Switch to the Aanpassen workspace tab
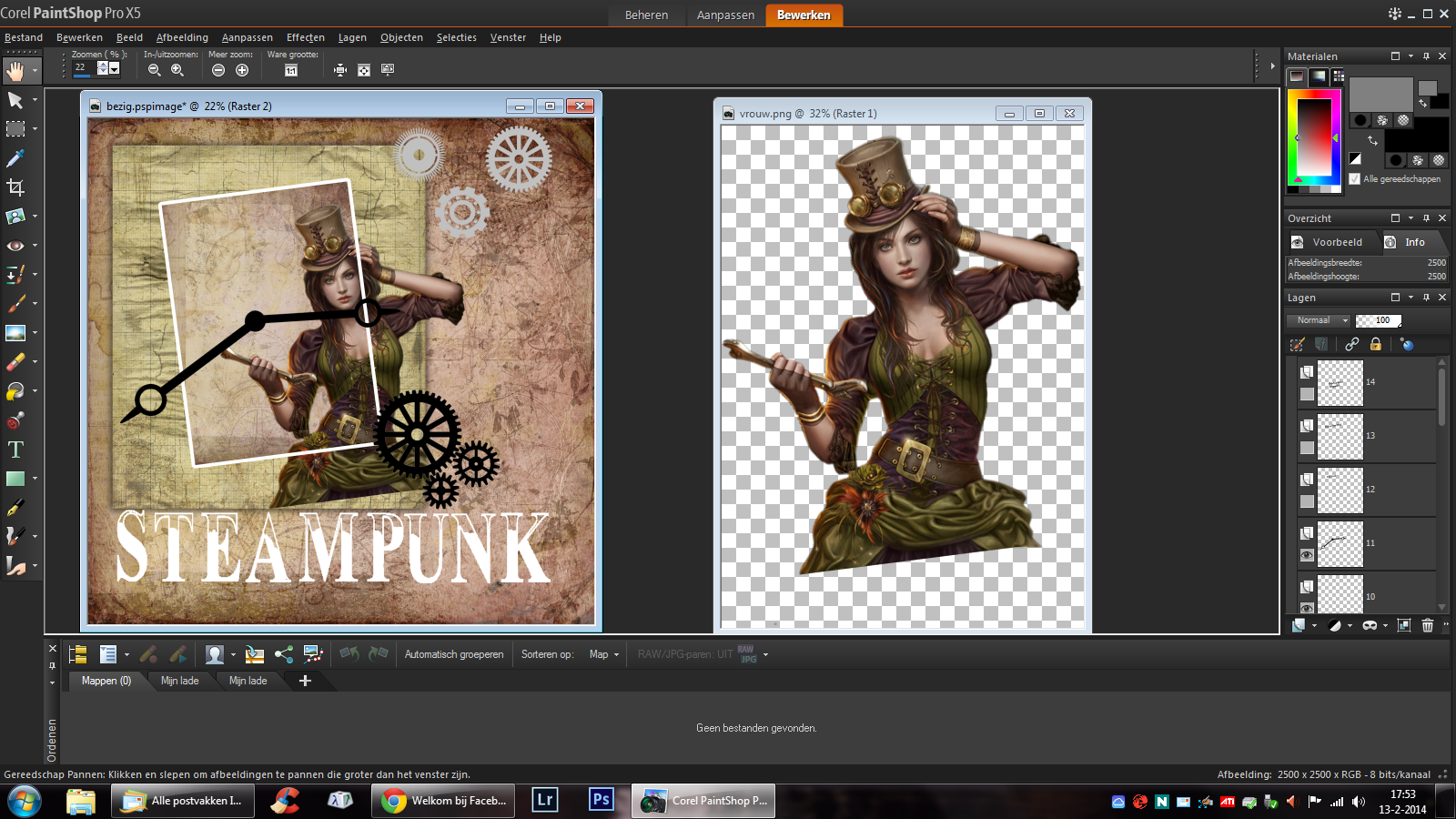This screenshot has width=1456, height=819. (725, 15)
